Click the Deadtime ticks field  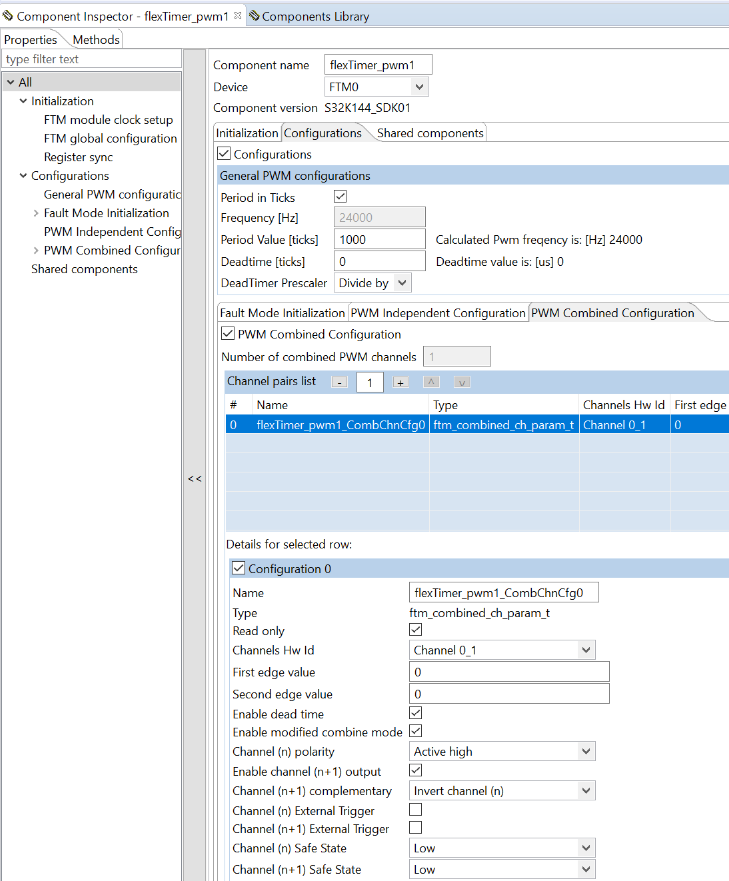pyautogui.click(x=380, y=261)
